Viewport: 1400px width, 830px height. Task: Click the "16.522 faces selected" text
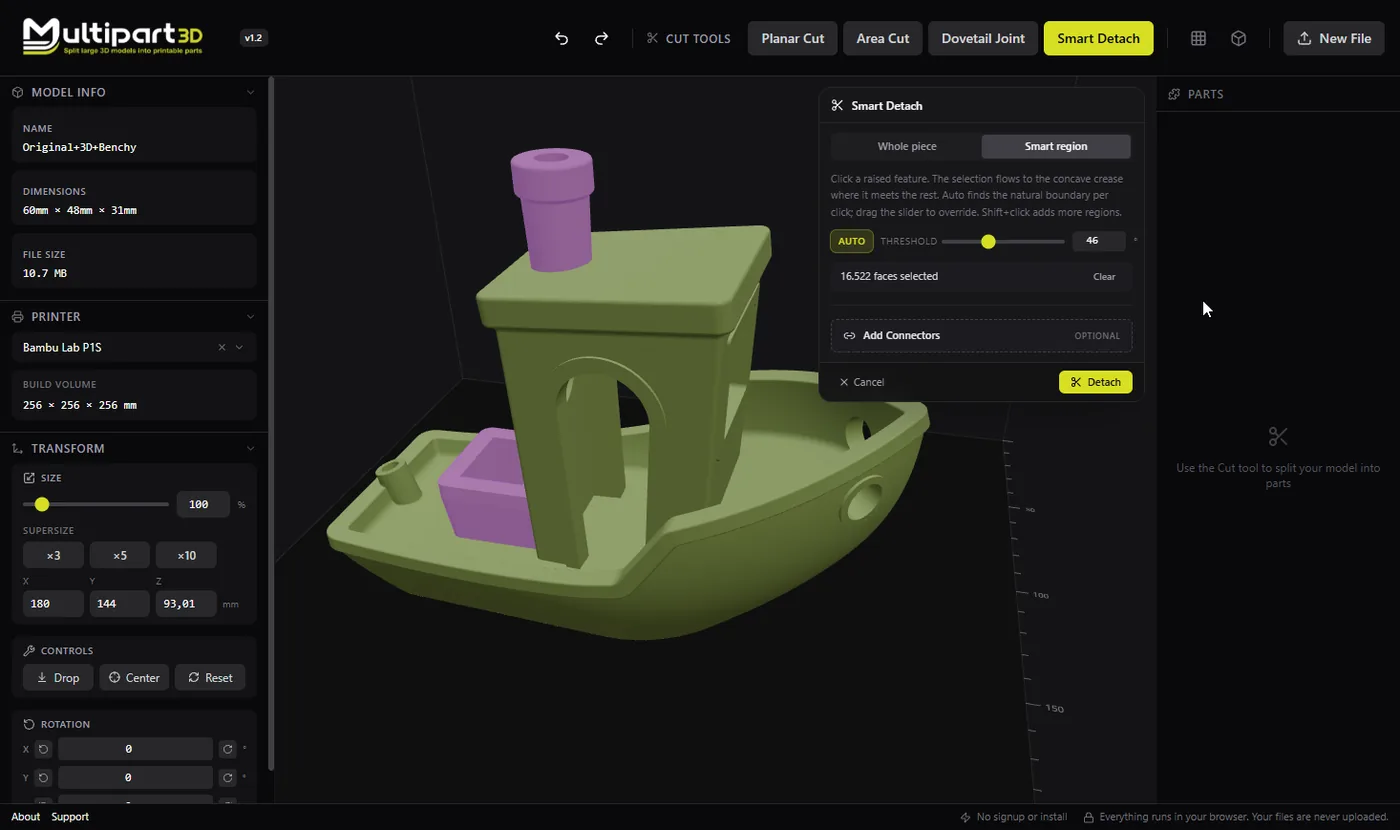(x=889, y=277)
